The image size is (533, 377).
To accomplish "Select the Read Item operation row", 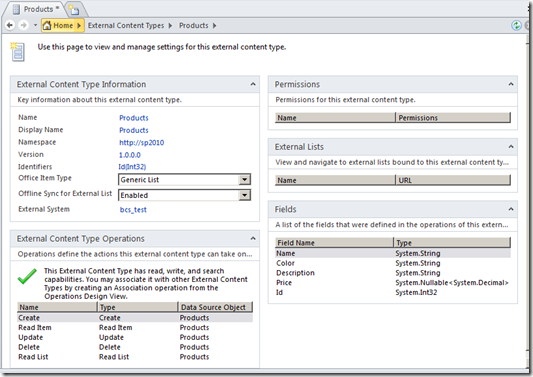I will [135, 328].
